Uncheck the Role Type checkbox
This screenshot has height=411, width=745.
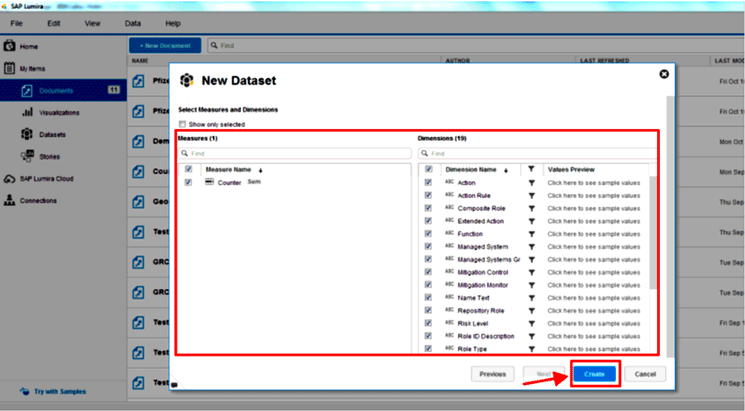coord(429,349)
